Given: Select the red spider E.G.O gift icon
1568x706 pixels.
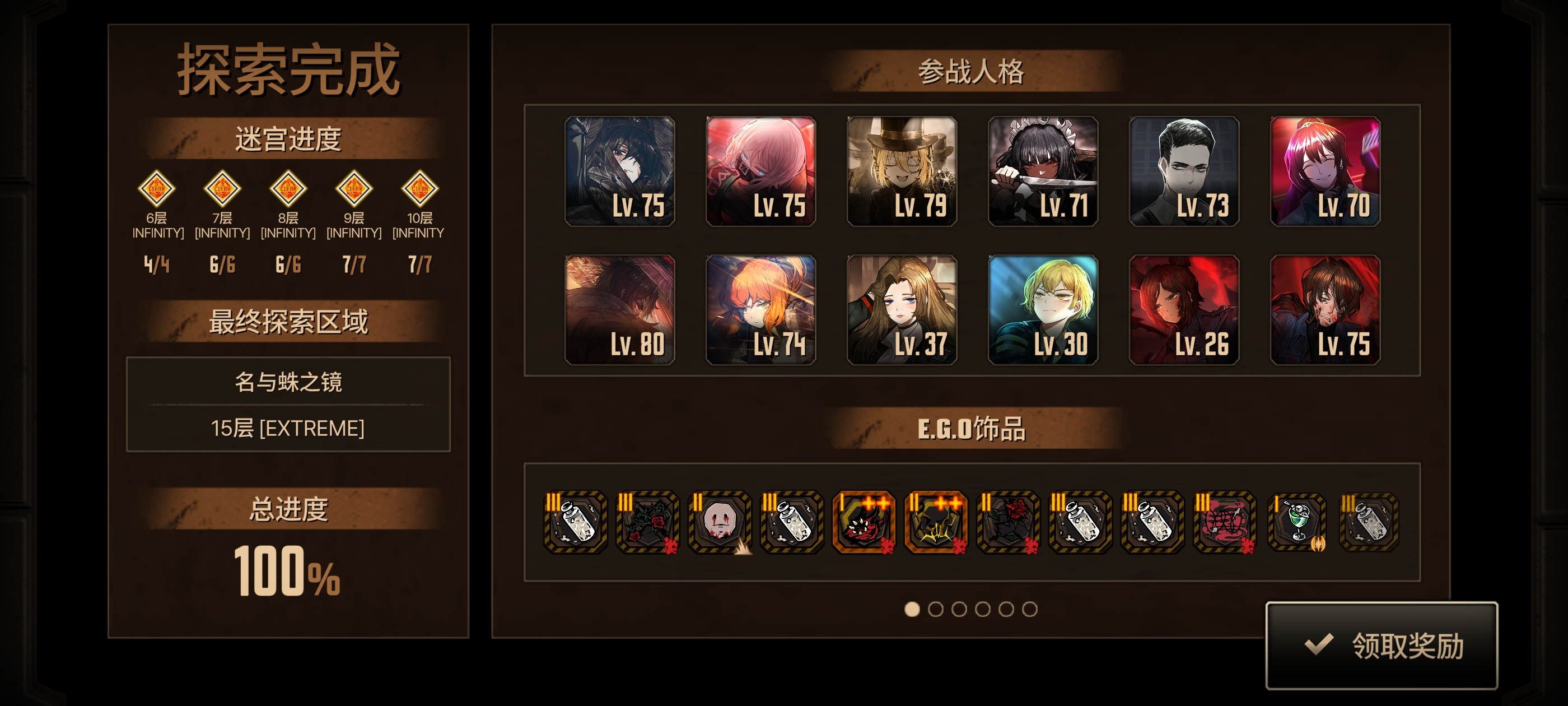Looking at the screenshot, I should tap(864, 522).
